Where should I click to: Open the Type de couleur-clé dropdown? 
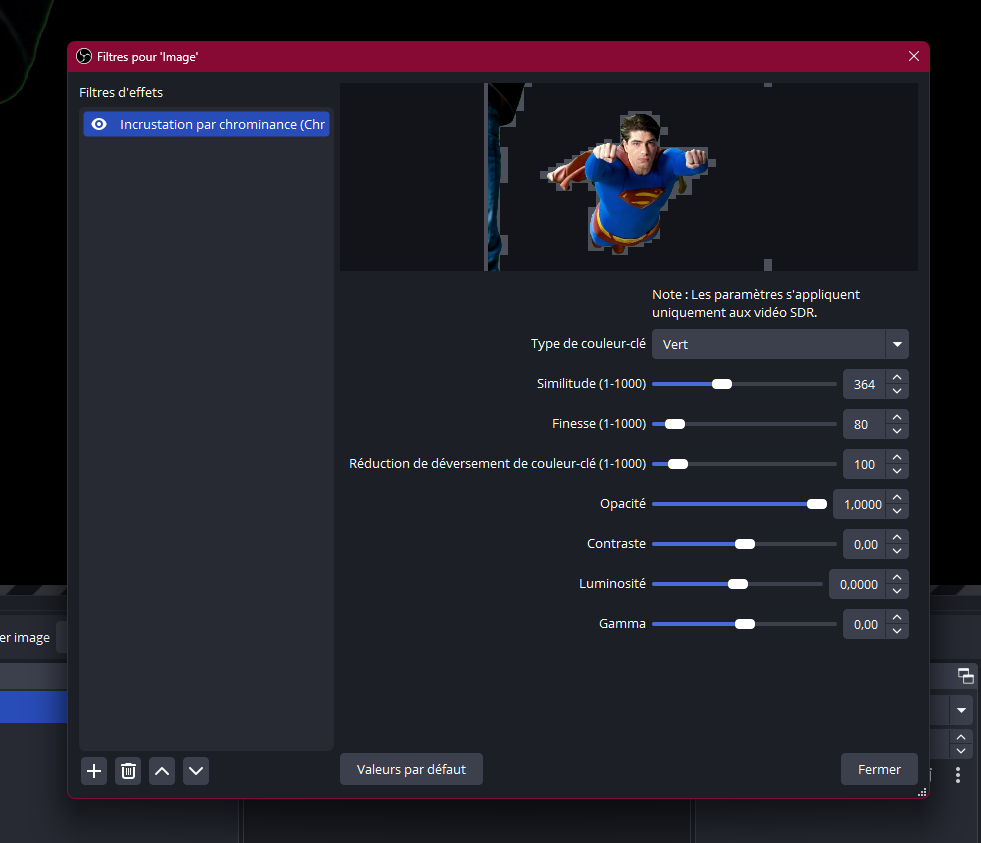[x=780, y=344]
